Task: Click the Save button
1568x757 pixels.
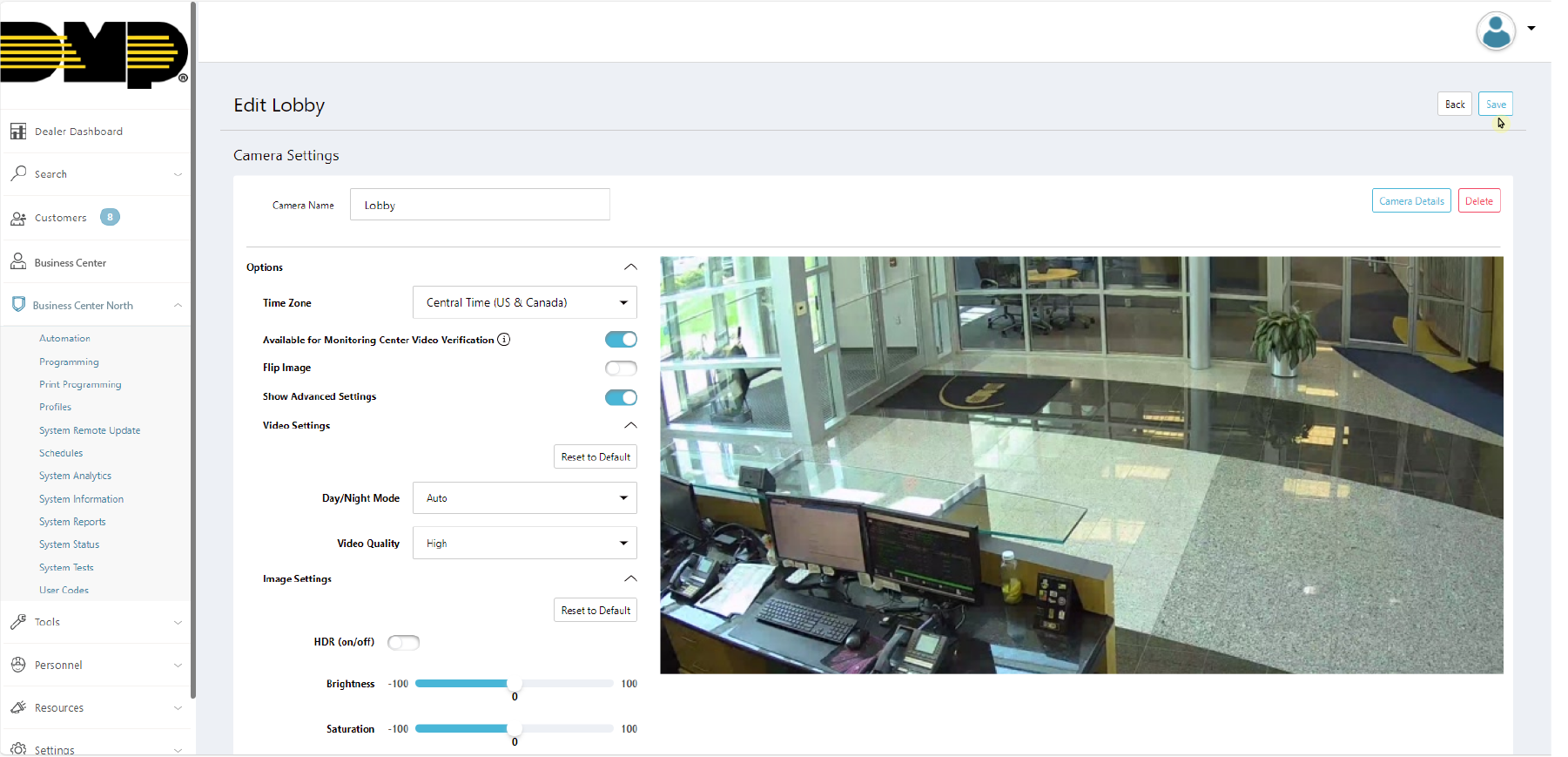Action: 1495,105
